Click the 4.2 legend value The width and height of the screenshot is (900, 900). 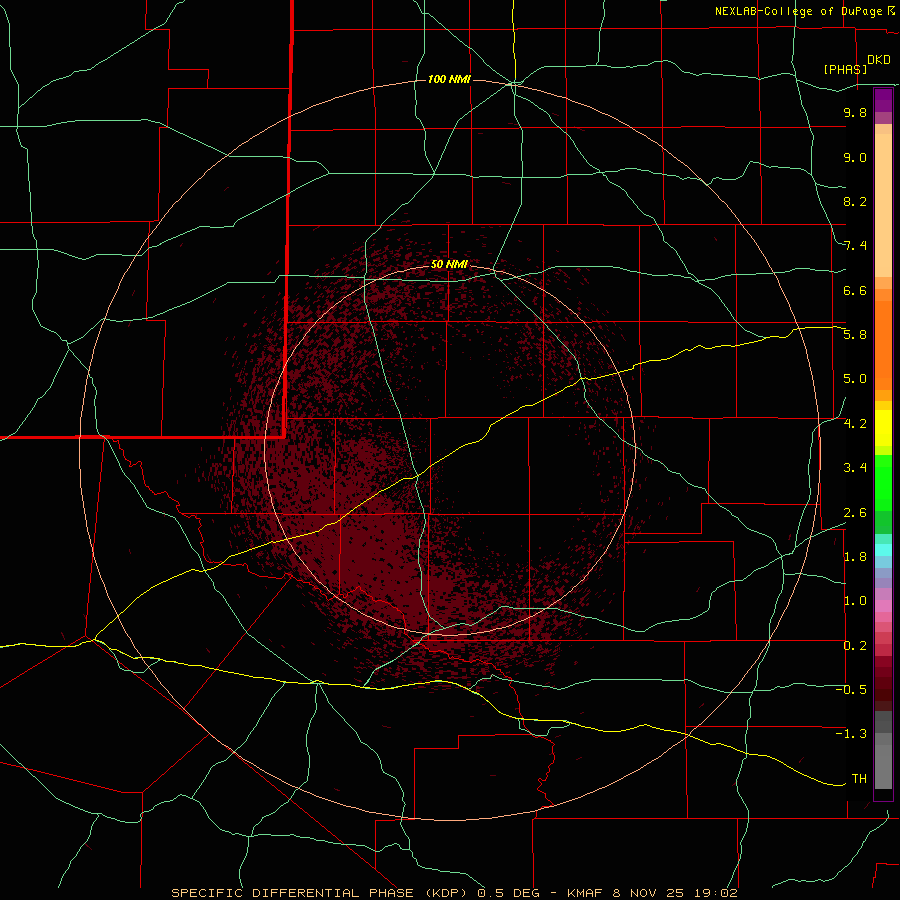pyautogui.click(x=855, y=424)
